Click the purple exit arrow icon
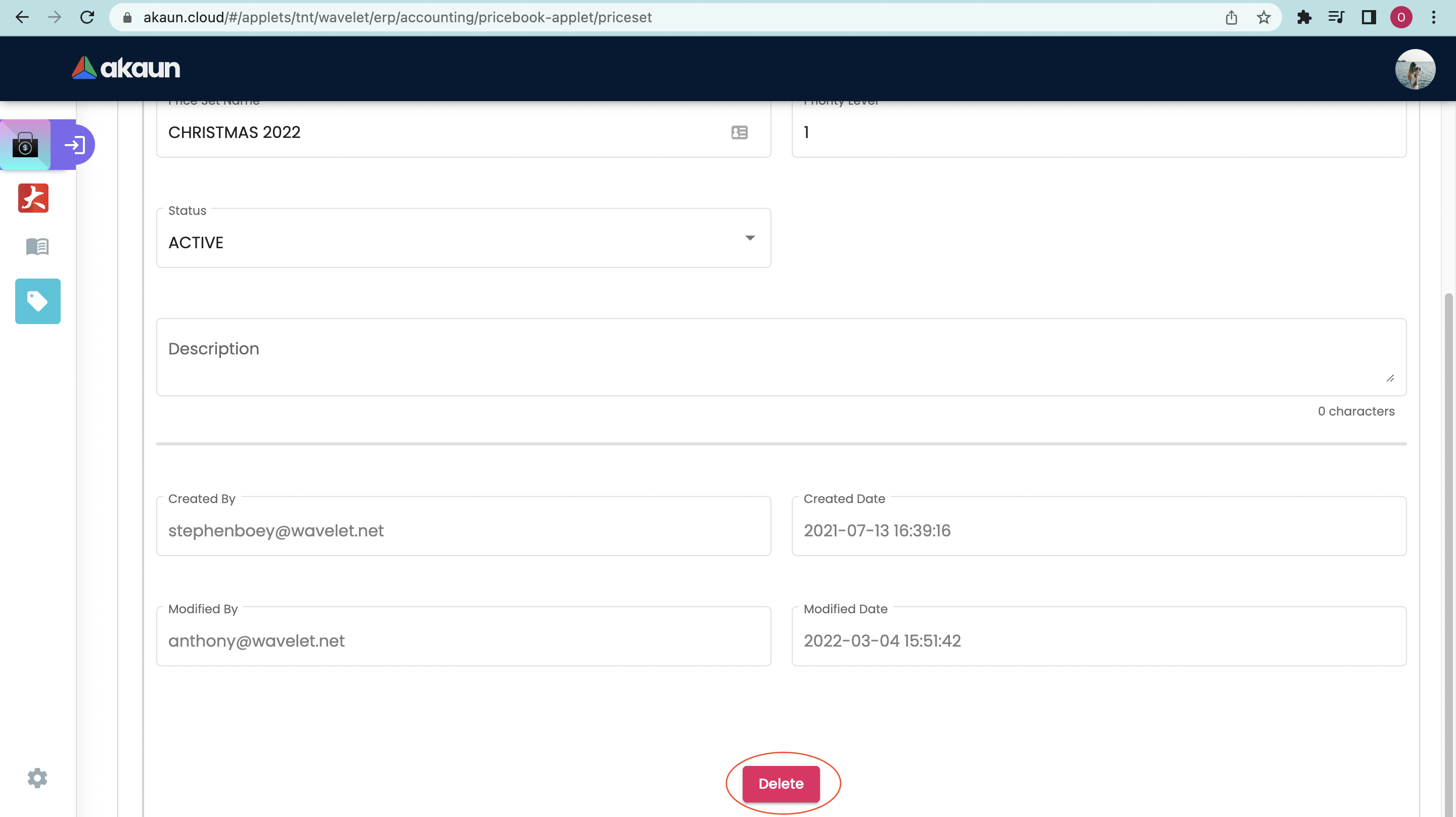 coord(75,145)
